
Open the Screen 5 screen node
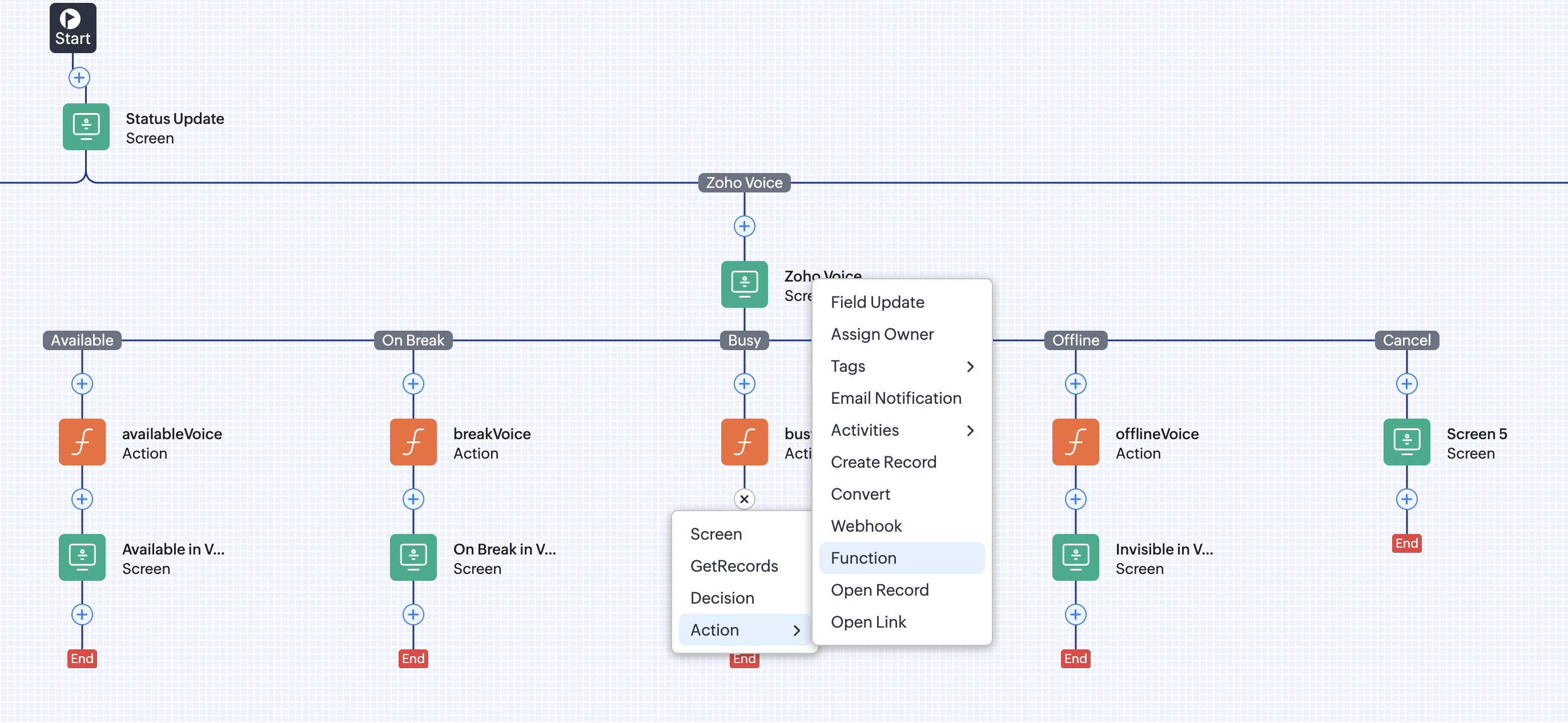click(x=1406, y=442)
